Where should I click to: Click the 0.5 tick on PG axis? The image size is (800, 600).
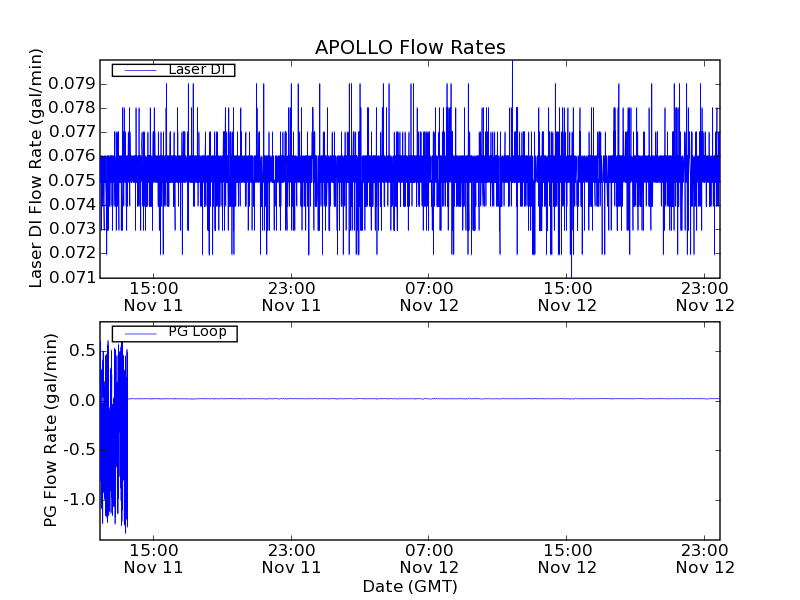pos(82,350)
